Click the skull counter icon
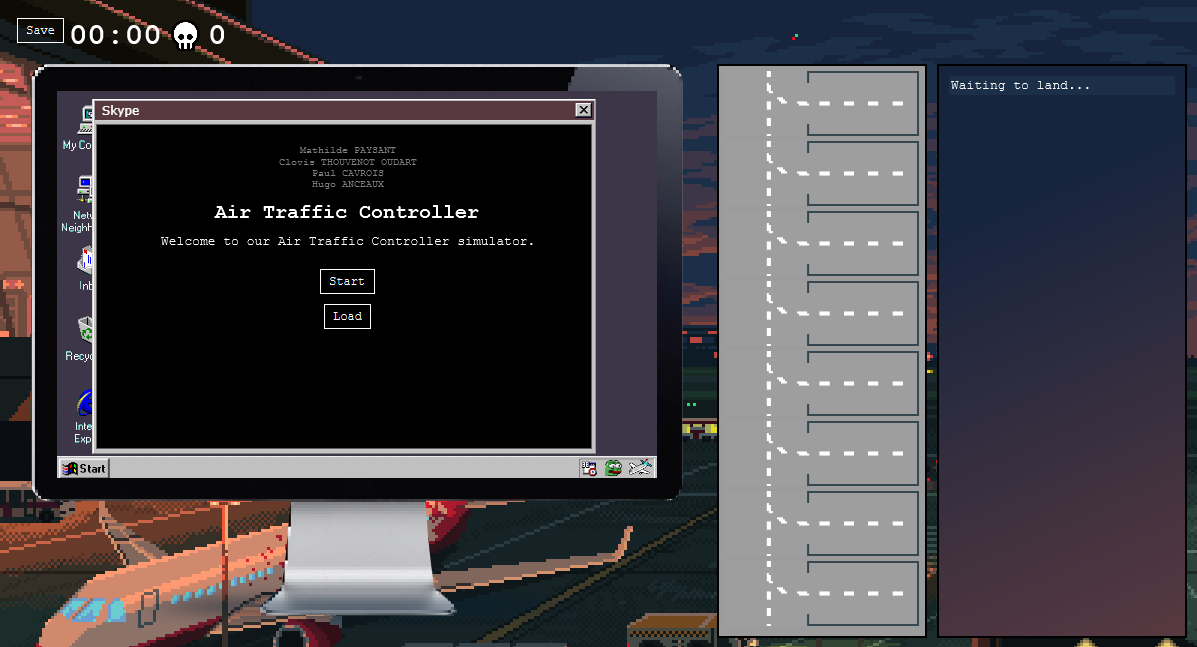This screenshot has width=1197, height=647. [186, 33]
